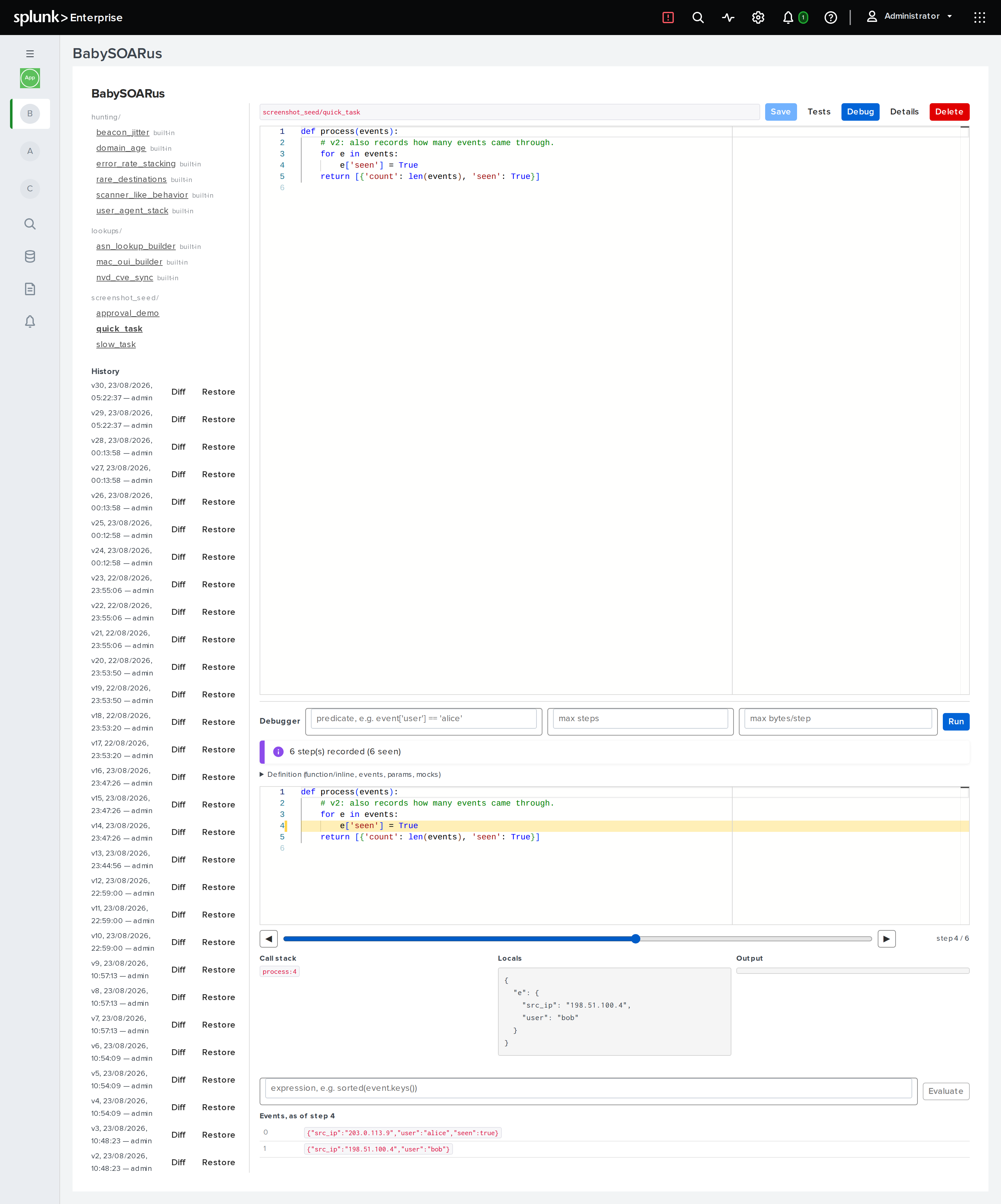Switch to the Tests tab
1001x1204 pixels.
coord(819,112)
